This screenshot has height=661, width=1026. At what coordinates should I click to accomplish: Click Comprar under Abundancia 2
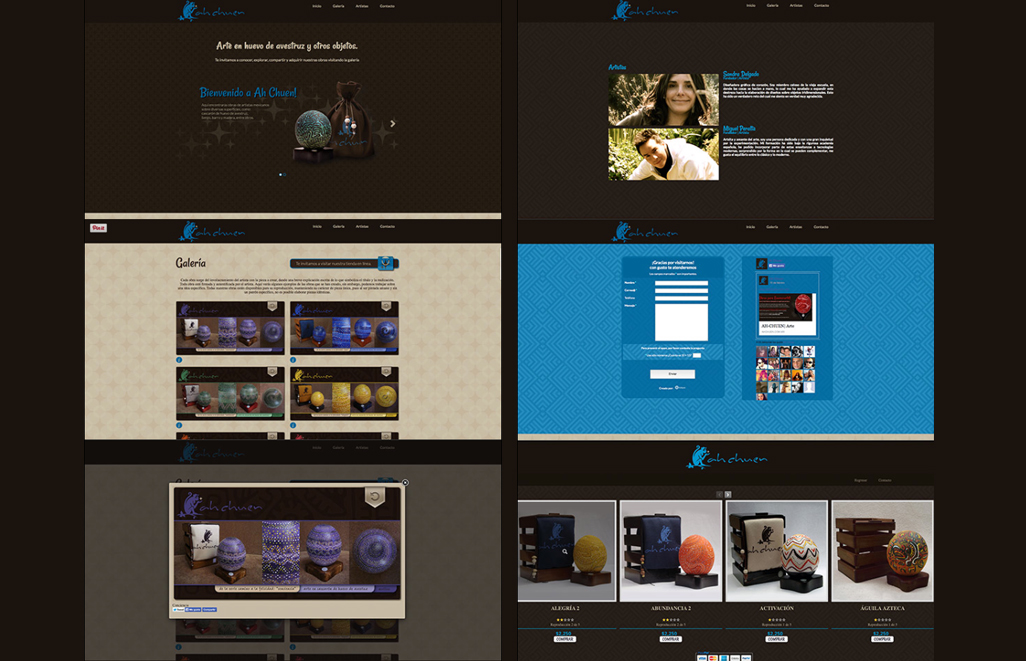click(670, 638)
